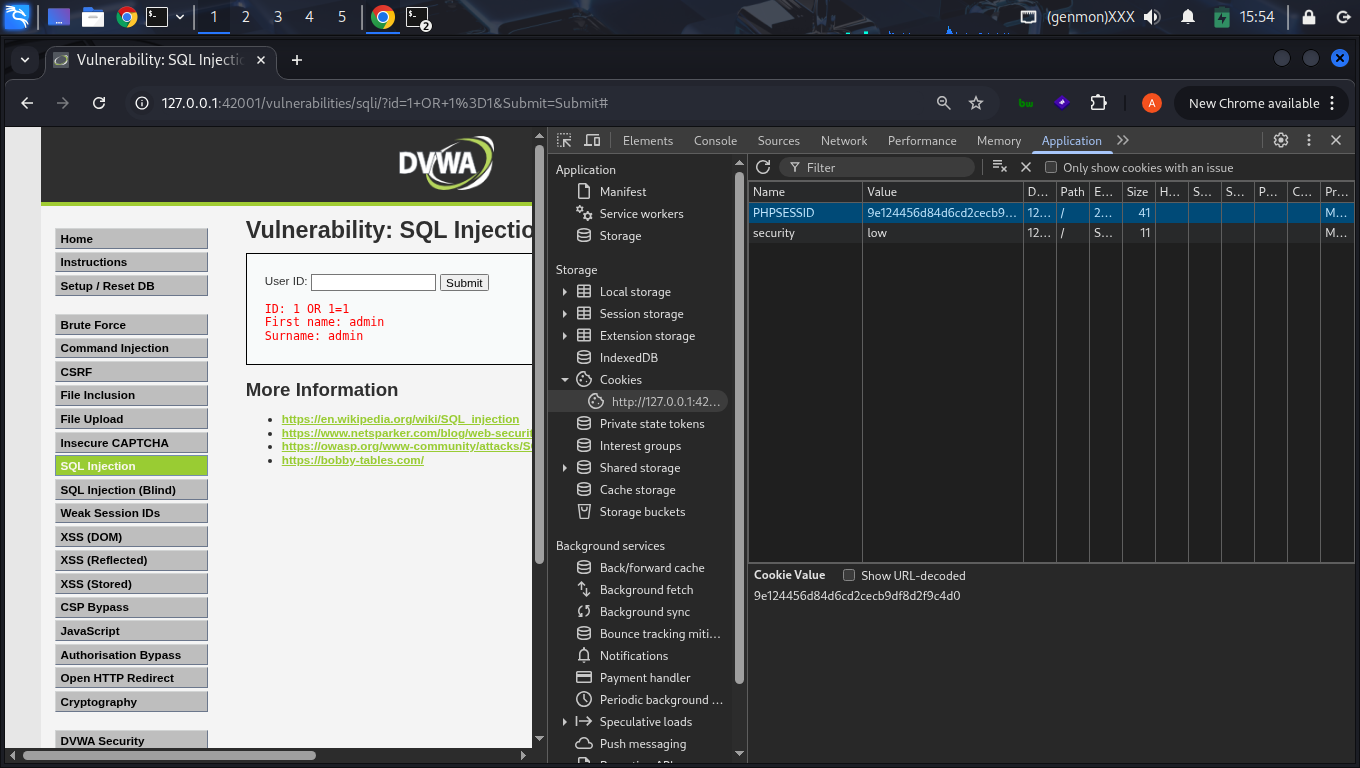Image resolution: width=1360 pixels, height=768 pixels.
Task: Click the refresh cookies icon
Action: pyautogui.click(x=763, y=167)
